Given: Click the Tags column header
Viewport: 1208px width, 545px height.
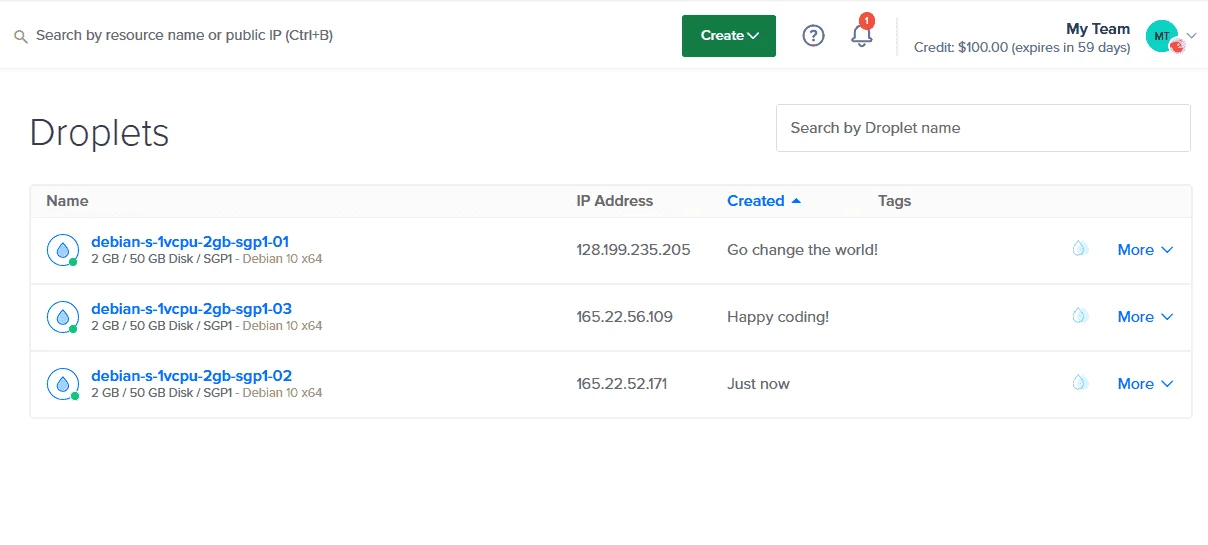Looking at the screenshot, I should (x=894, y=201).
